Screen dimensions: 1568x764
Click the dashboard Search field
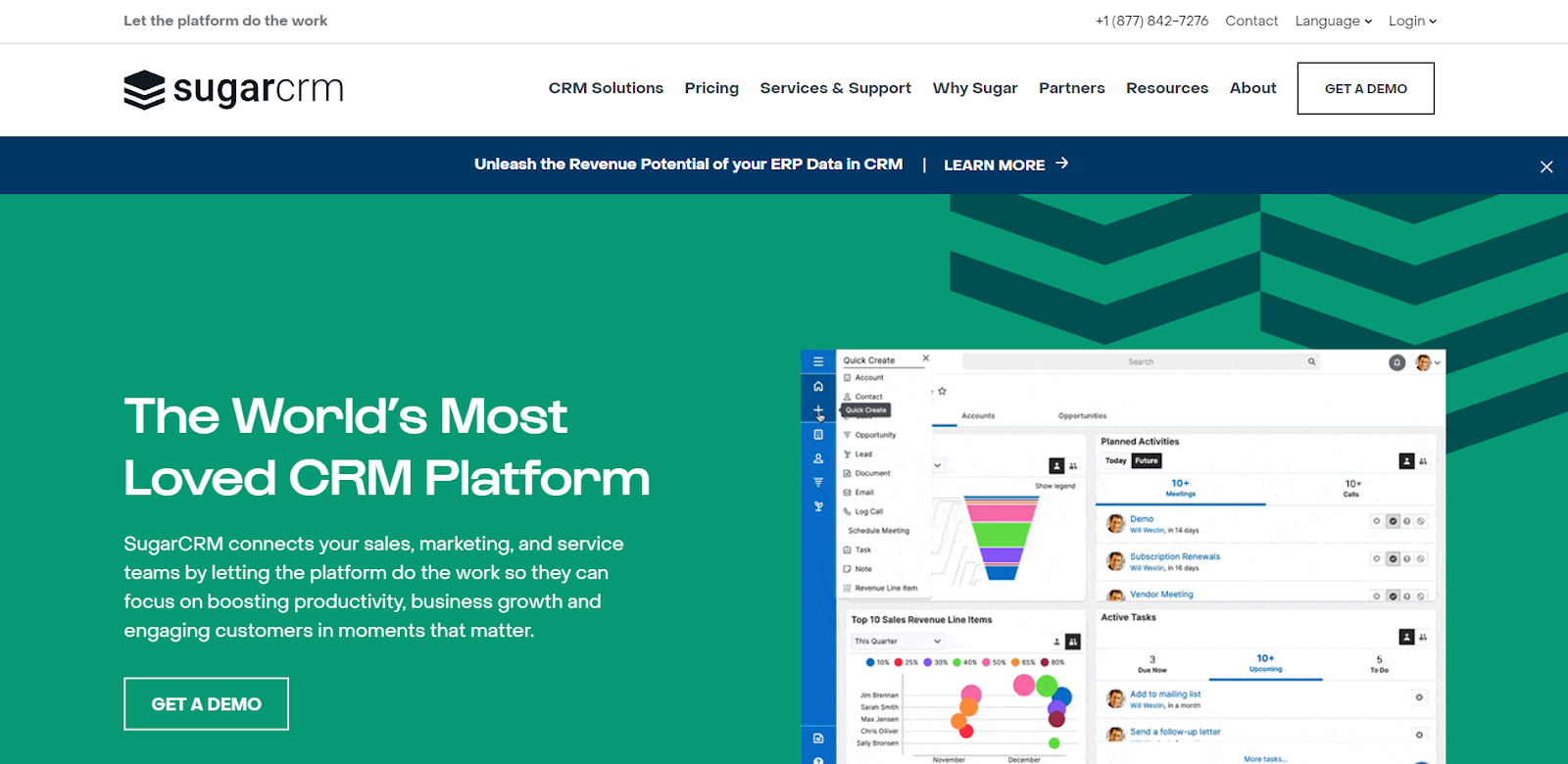[1142, 362]
